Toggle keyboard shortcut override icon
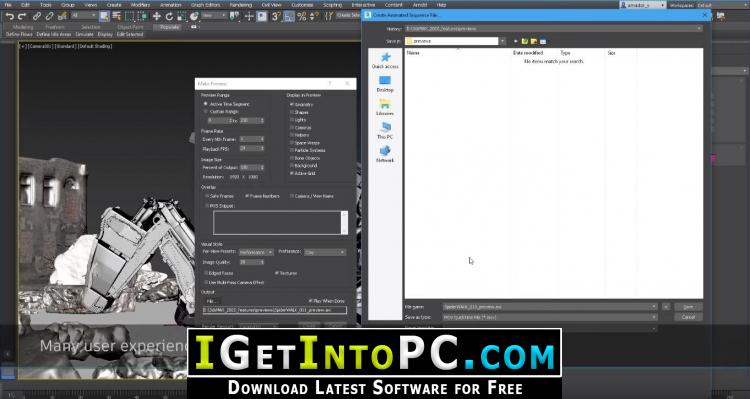 (x=262, y=16)
